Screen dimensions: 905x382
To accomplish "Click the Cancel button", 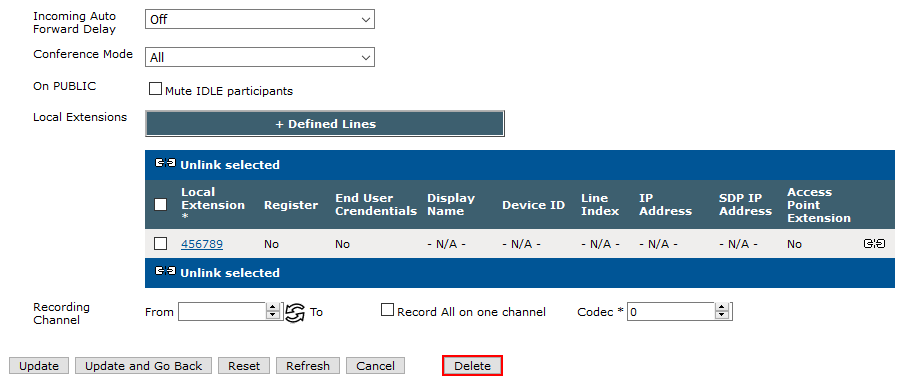I will 375,366.
